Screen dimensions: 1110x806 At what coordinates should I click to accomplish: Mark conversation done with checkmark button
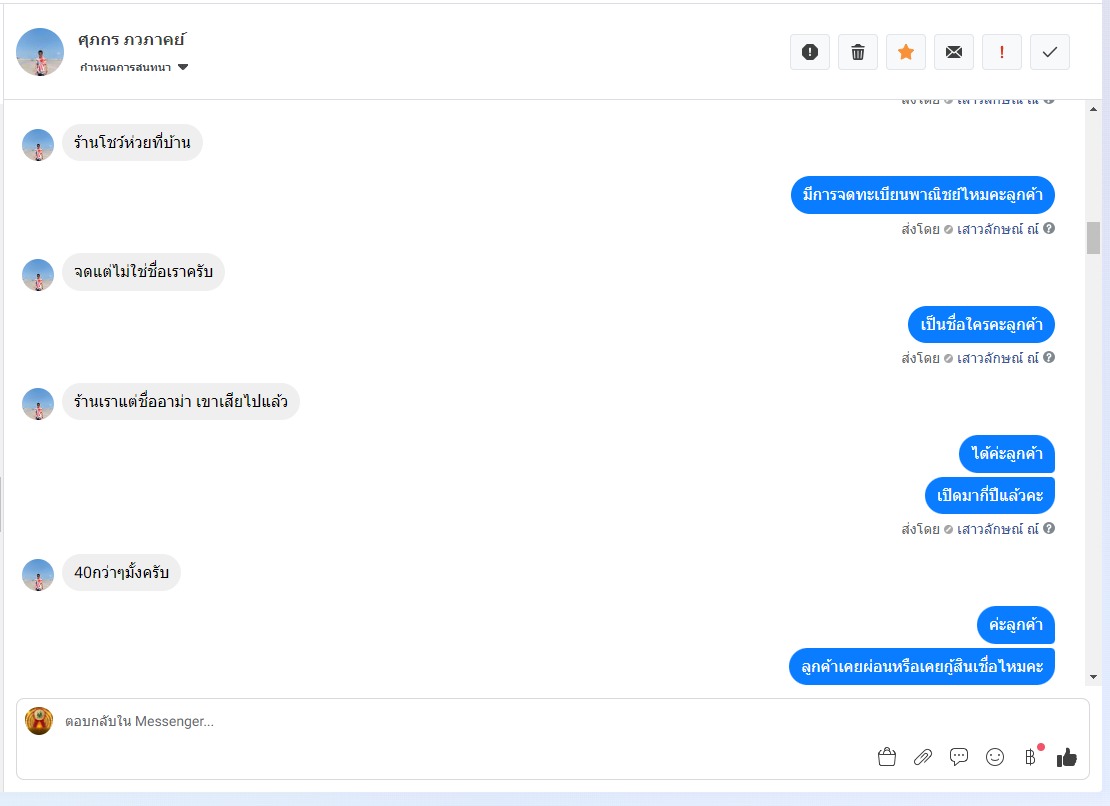1050,52
